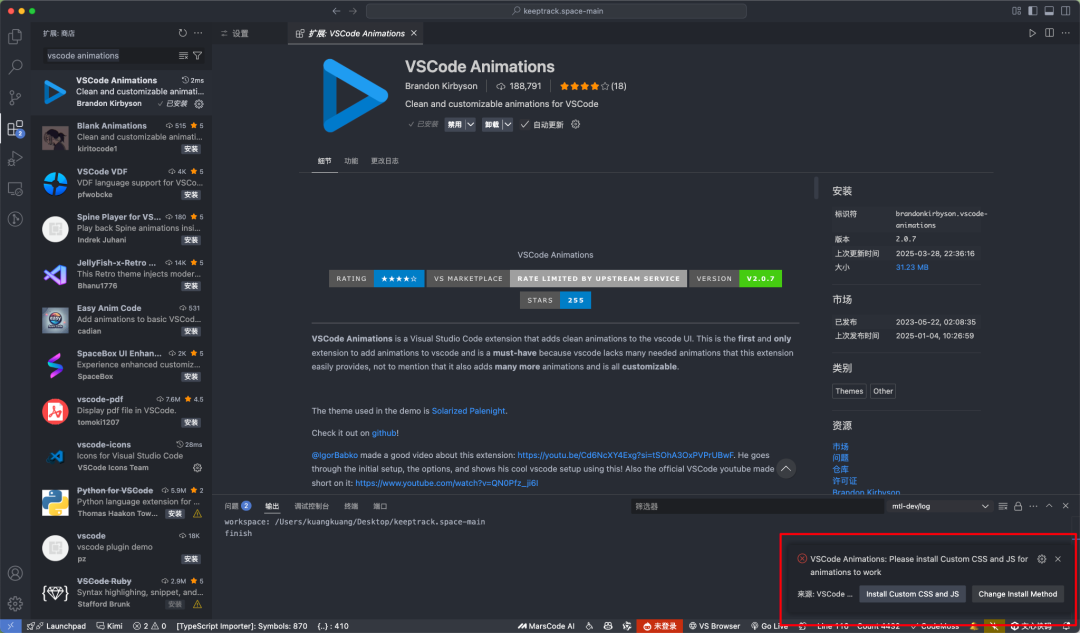Open the Explorer view in activity bar
Image resolution: width=1080 pixels, height=633 pixels.
point(14,36)
